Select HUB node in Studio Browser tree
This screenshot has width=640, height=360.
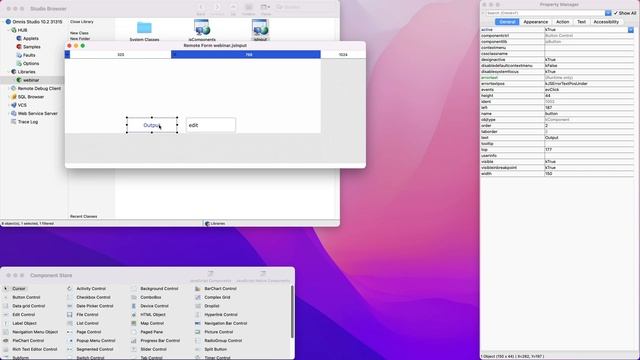pyautogui.click(x=22, y=30)
